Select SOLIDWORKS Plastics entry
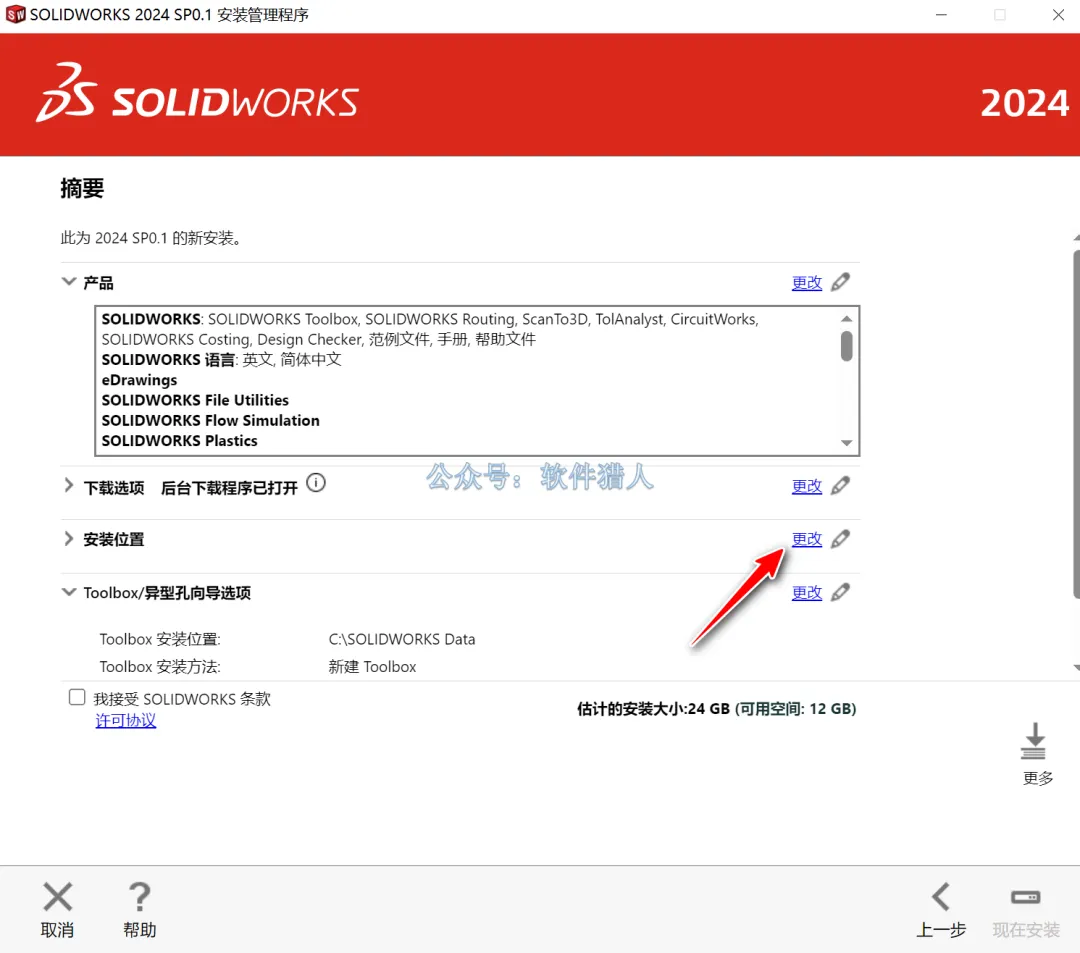The image size is (1080, 953). point(179,441)
